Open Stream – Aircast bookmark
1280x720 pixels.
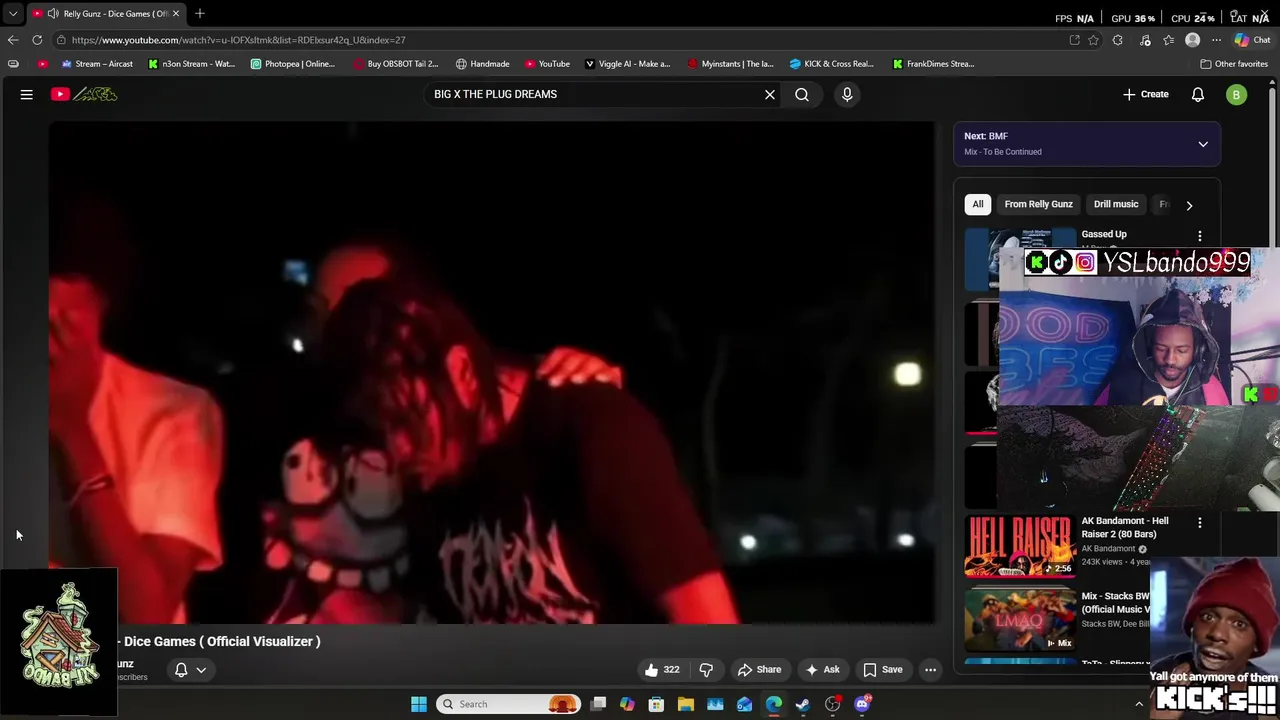coord(97,64)
